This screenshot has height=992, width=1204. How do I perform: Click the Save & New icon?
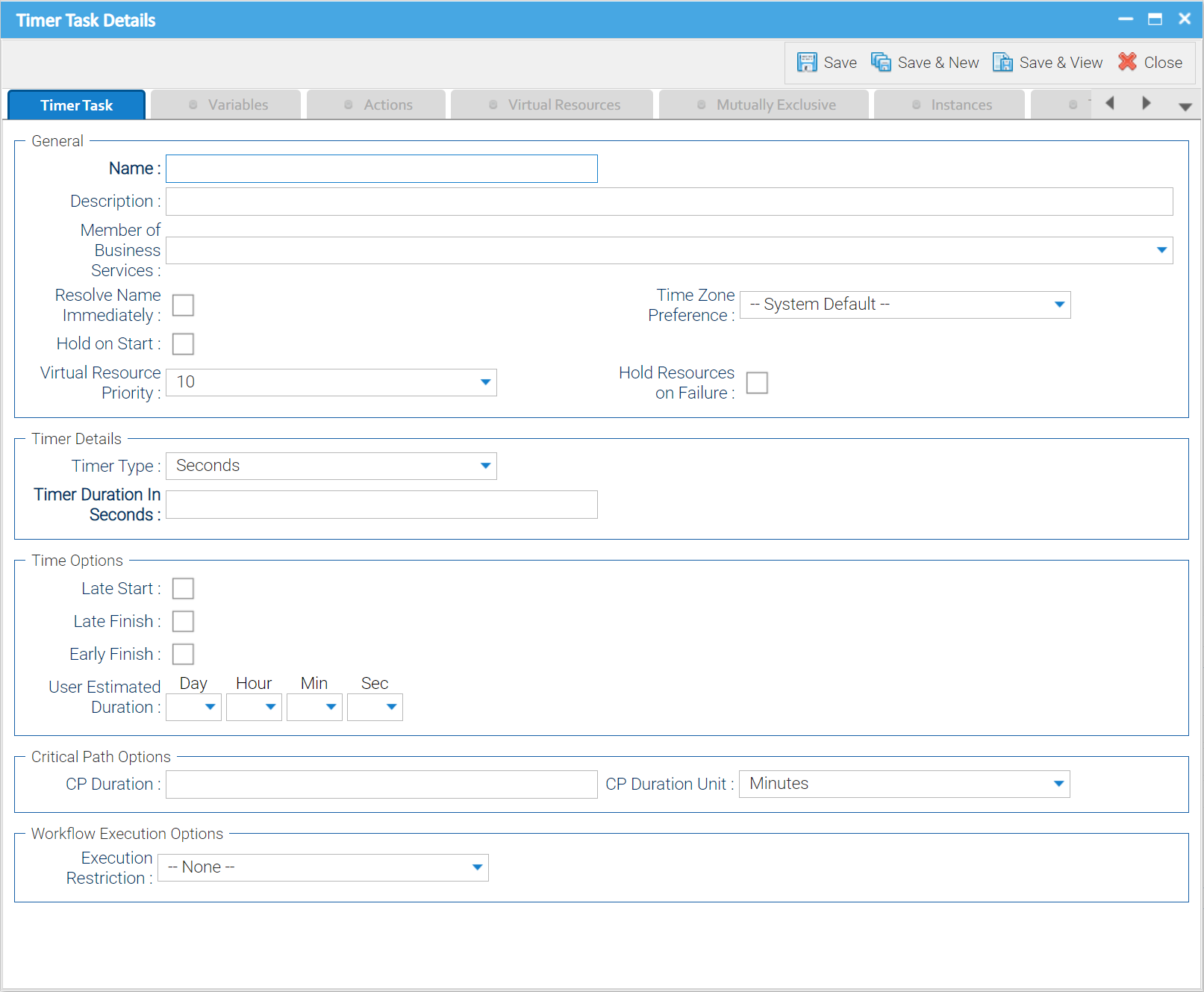click(881, 63)
